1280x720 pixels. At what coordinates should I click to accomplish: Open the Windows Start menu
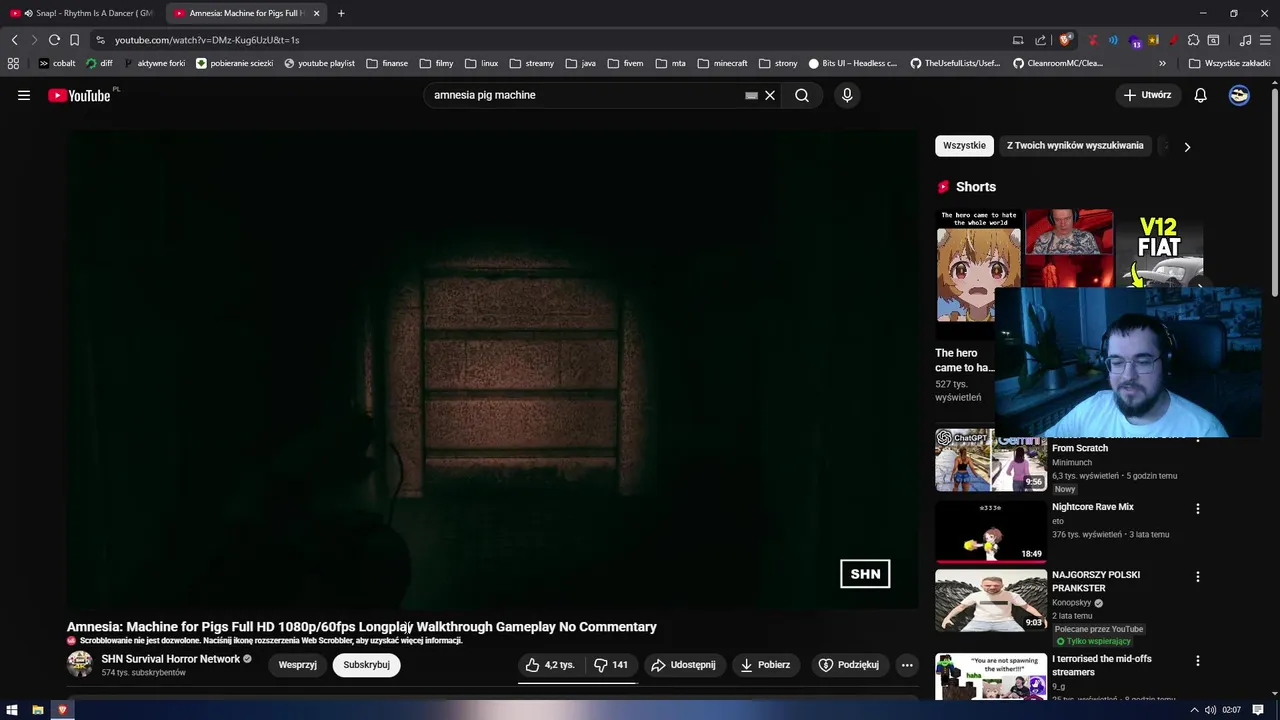[12, 710]
